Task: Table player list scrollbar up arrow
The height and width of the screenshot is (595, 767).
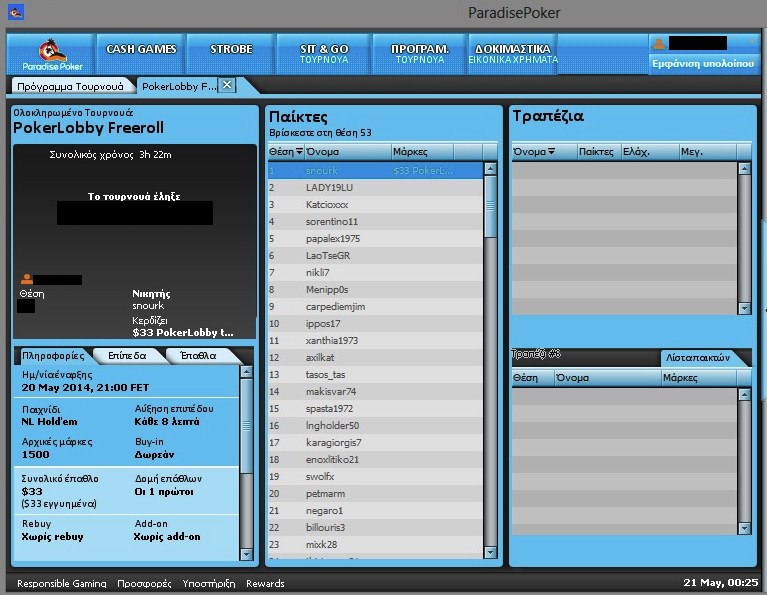Action: 744,394
